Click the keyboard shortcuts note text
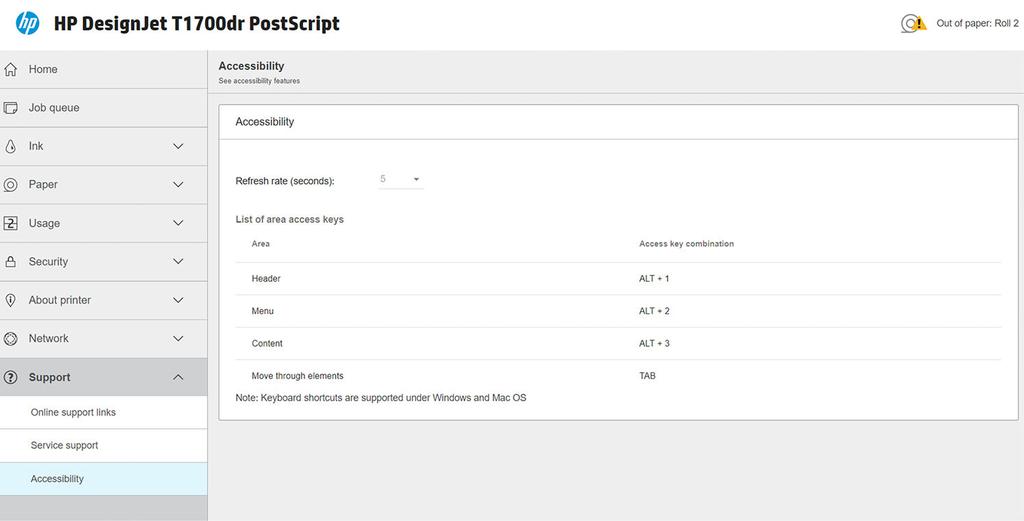This screenshot has height=521, width=1024. point(381,398)
